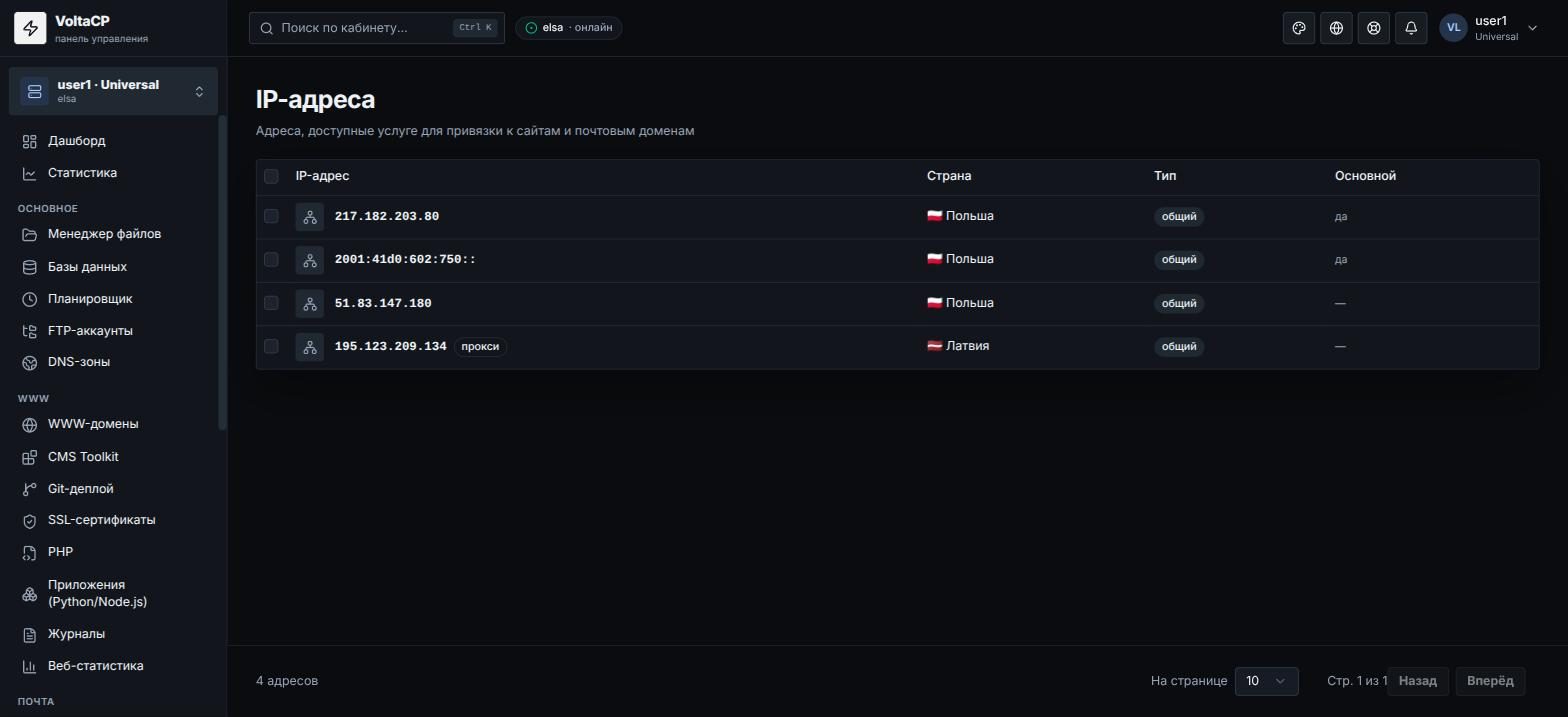Click the network icon beside 2001:41d0:602:750::

point(310,260)
